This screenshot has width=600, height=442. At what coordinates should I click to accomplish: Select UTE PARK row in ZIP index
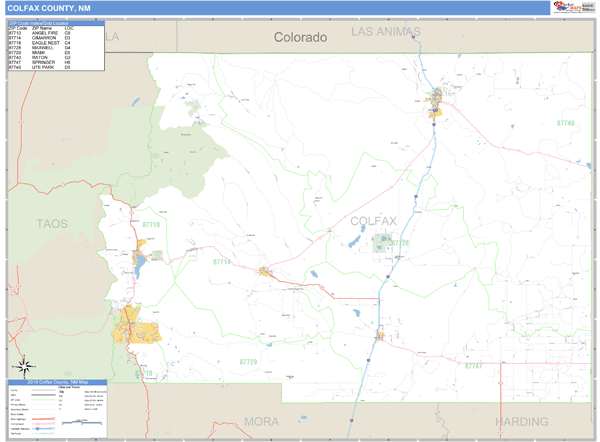(55, 66)
